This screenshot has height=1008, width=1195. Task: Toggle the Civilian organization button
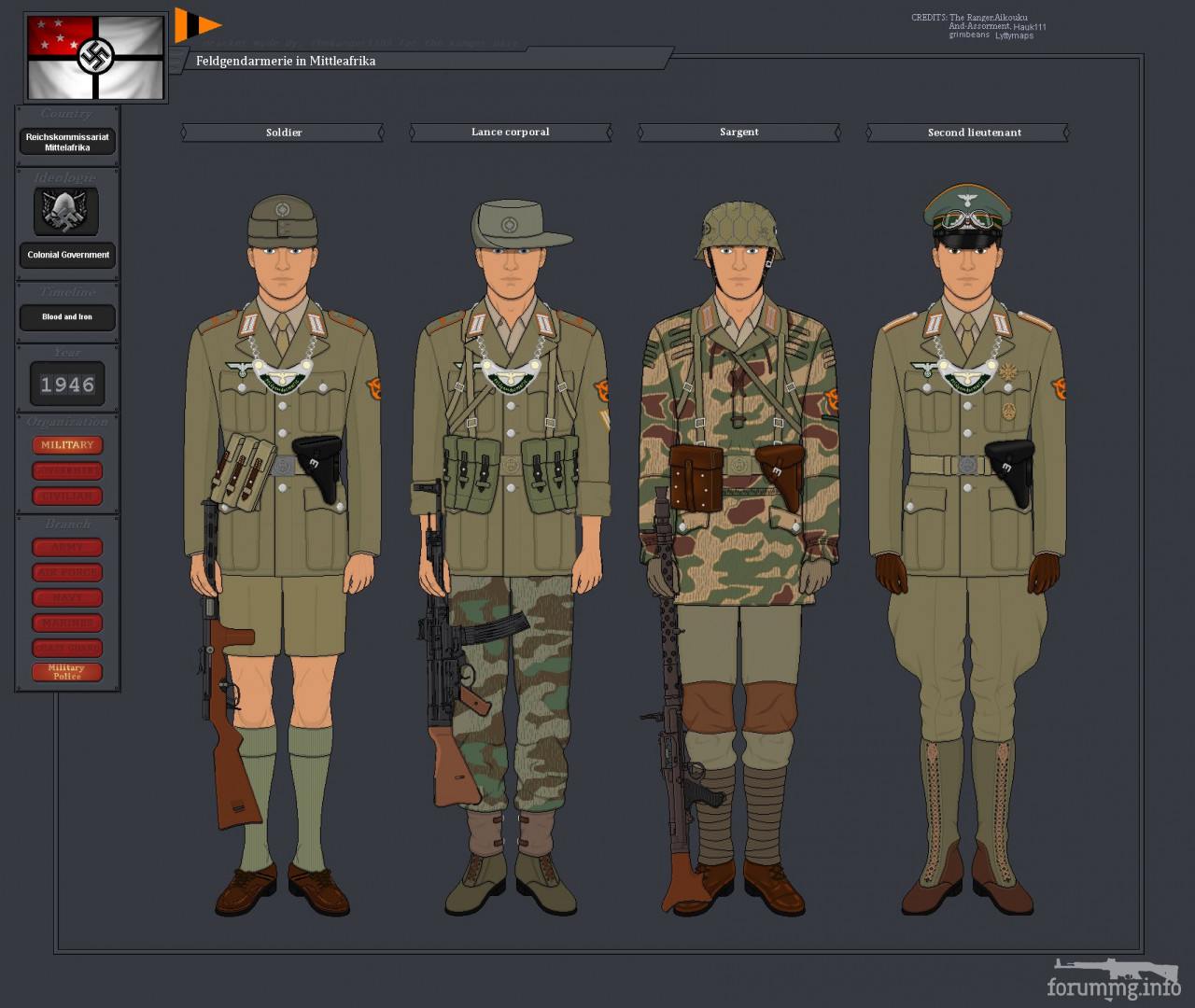pos(67,497)
